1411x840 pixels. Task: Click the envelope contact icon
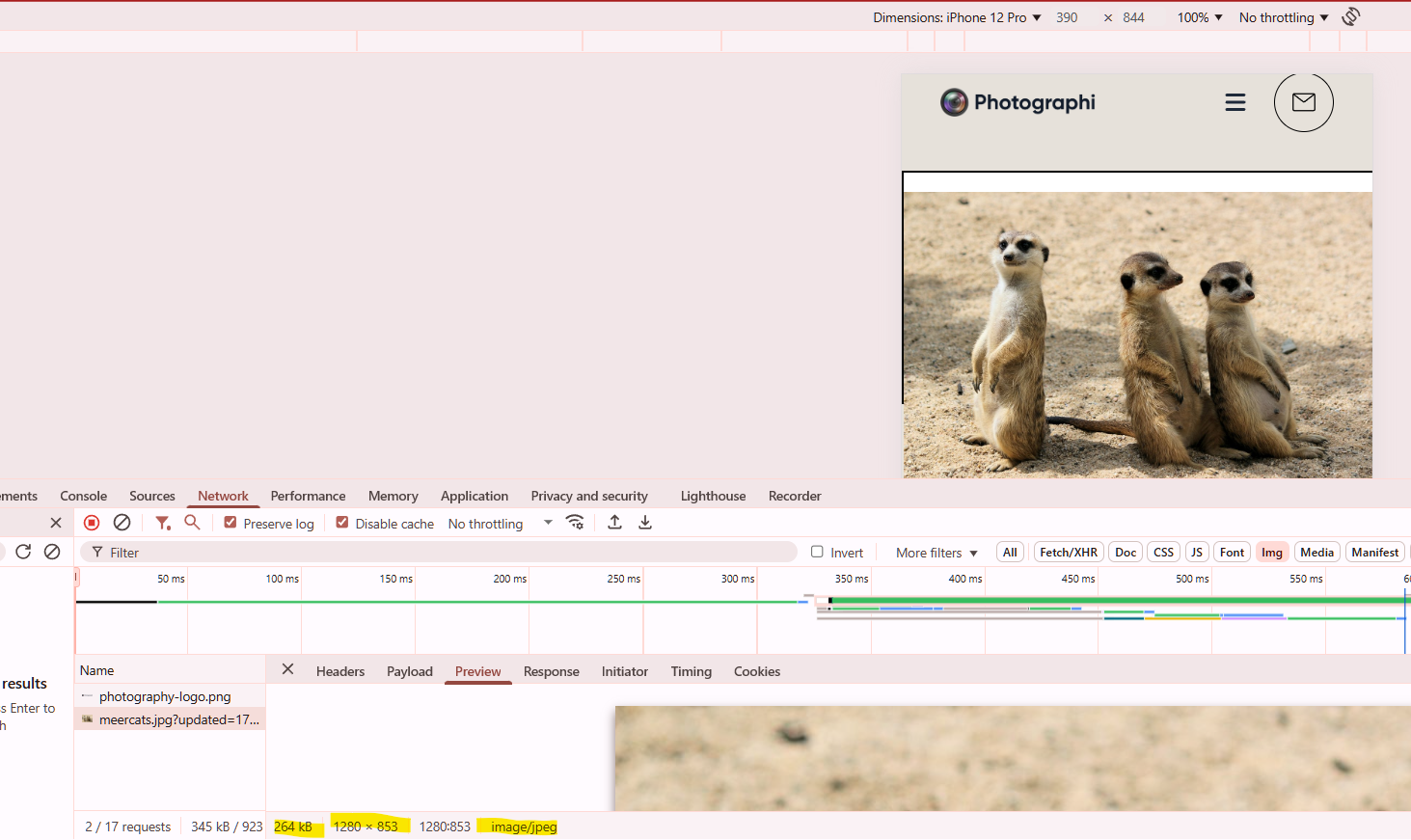click(x=1303, y=102)
